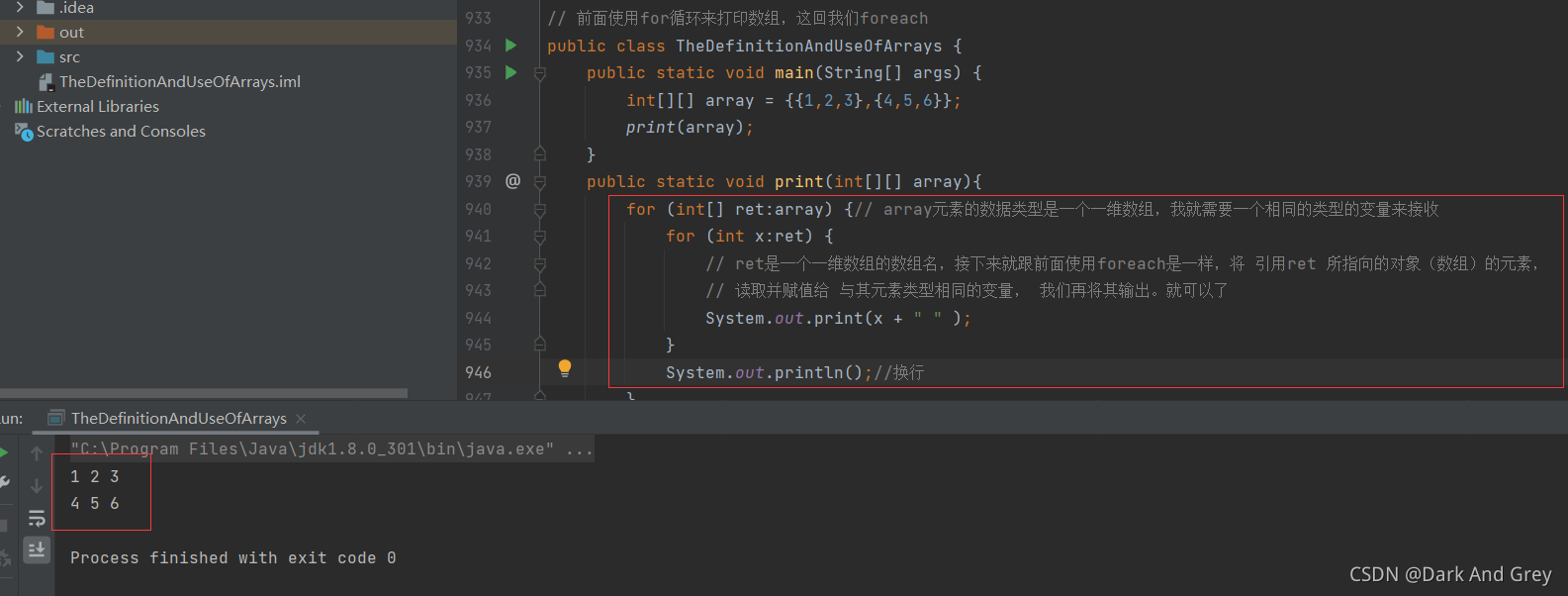Image resolution: width=1568 pixels, height=596 pixels.
Task: Select the src folder in the project tree
Action: pyautogui.click(x=69, y=57)
